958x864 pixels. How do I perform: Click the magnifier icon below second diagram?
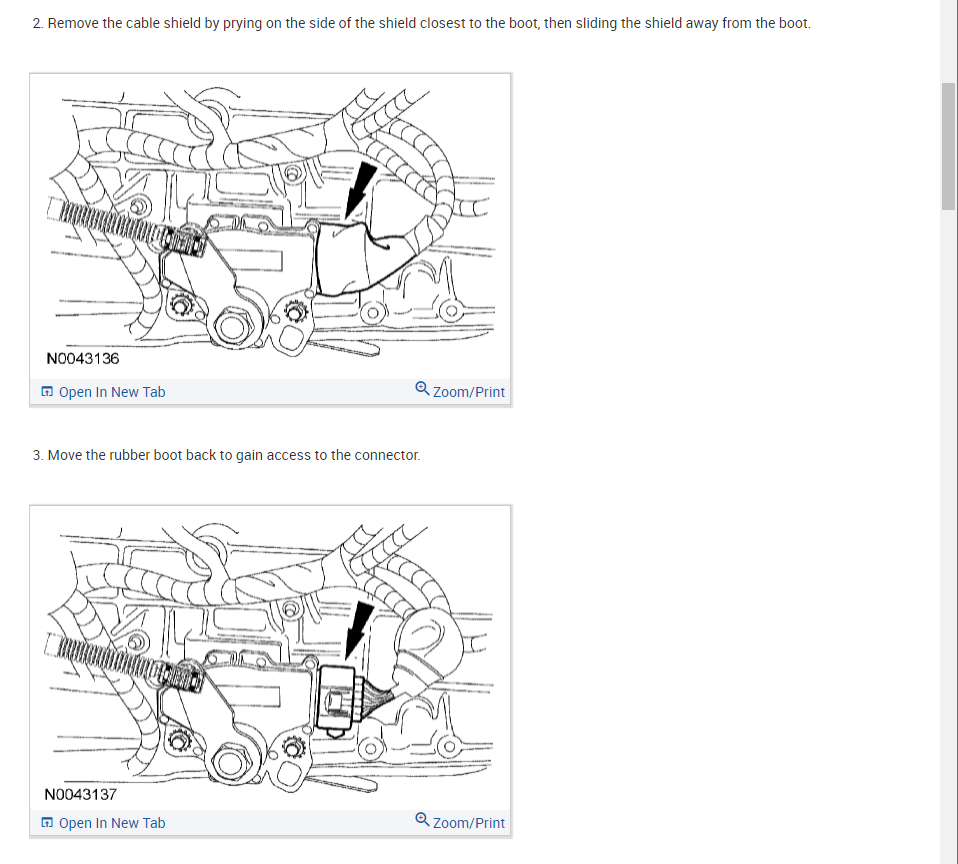point(422,819)
